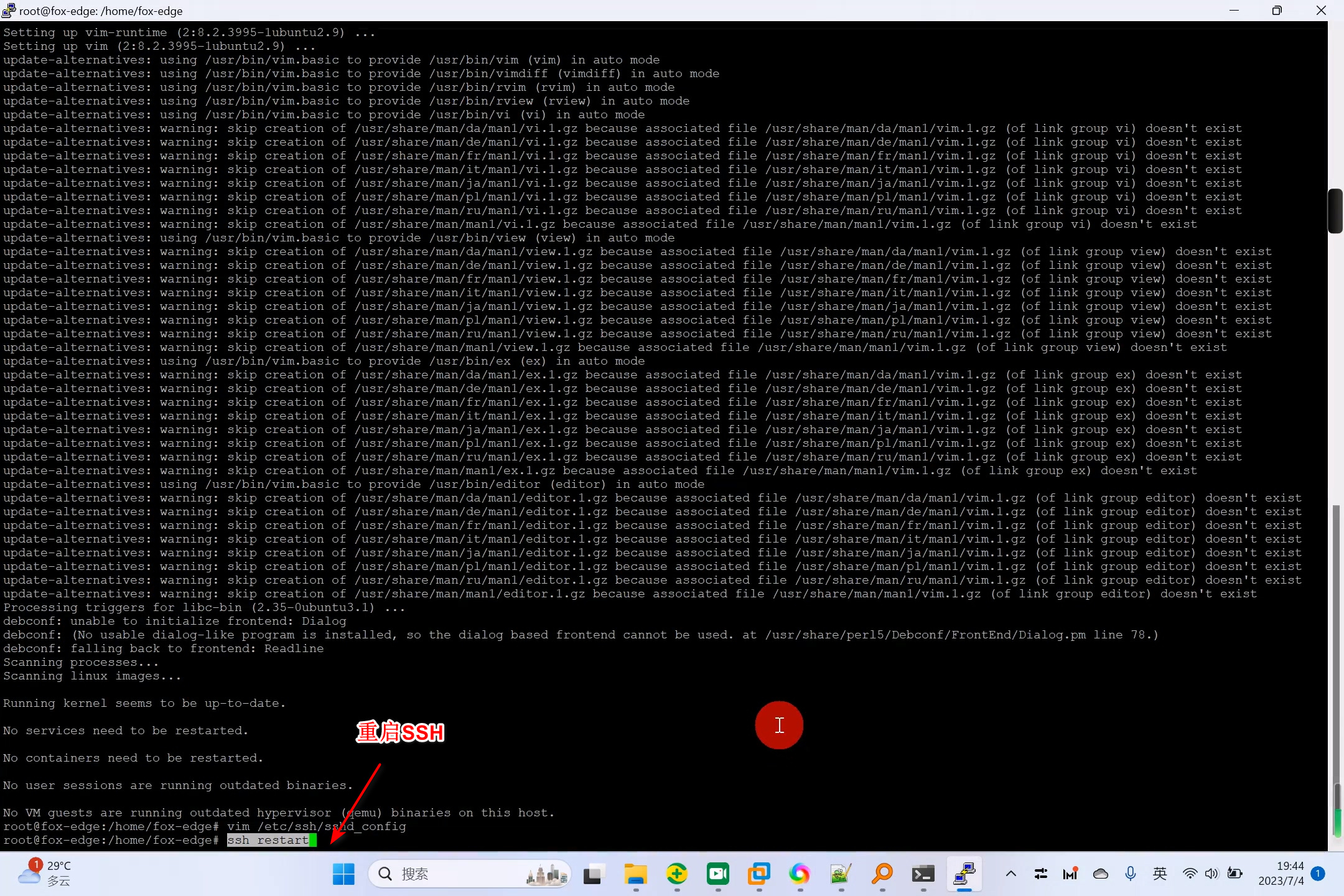The image size is (1344, 896).
Task: Open the tray settings switch icon
Action: click(1040, 874)
